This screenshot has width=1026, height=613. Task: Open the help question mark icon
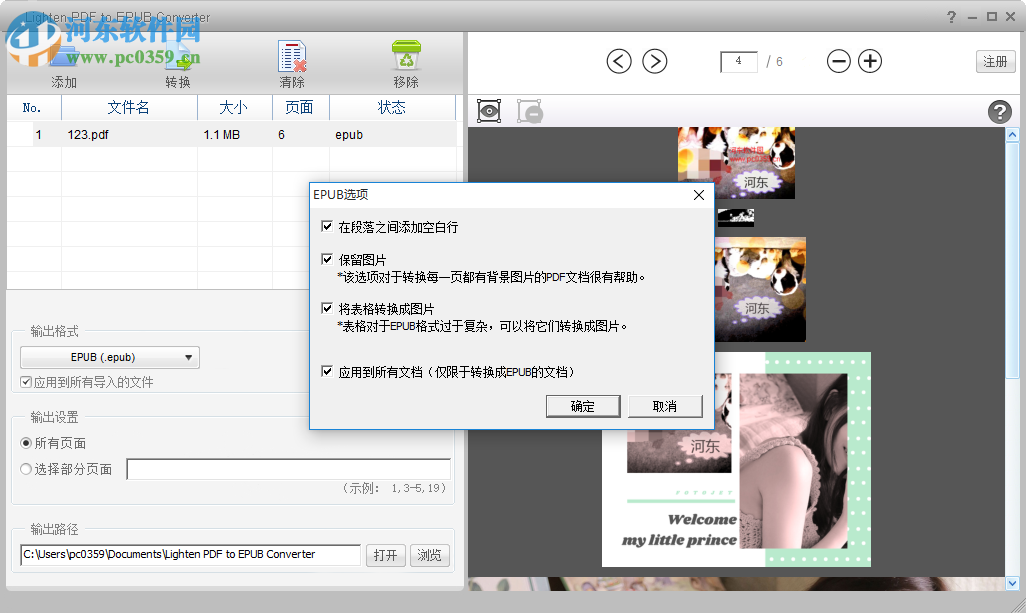click(1000, 111)
